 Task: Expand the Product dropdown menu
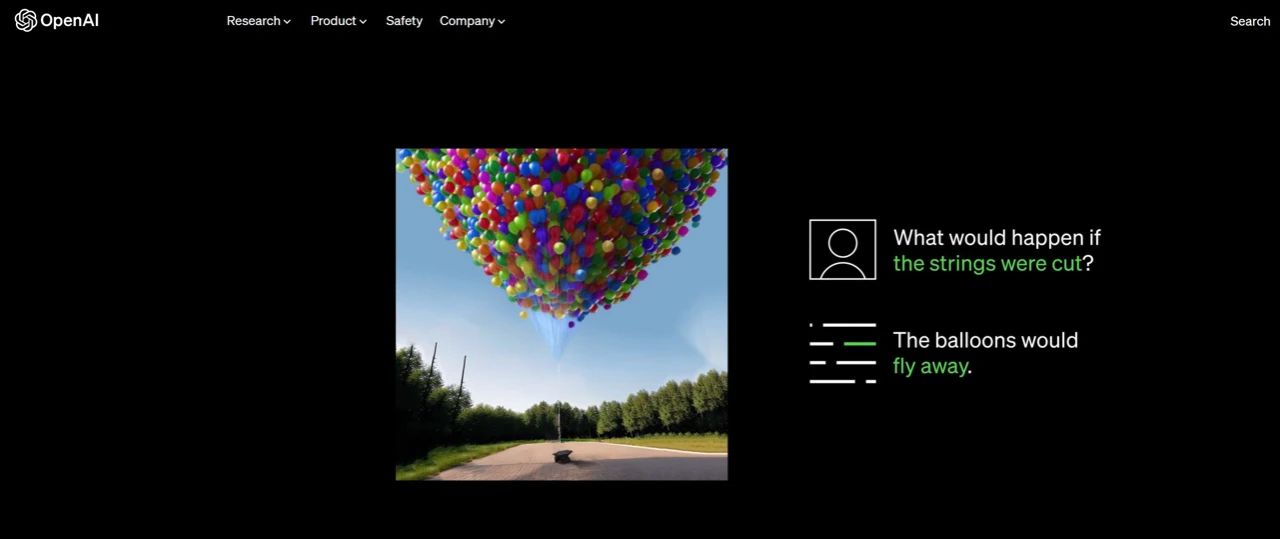coord(339,21)
